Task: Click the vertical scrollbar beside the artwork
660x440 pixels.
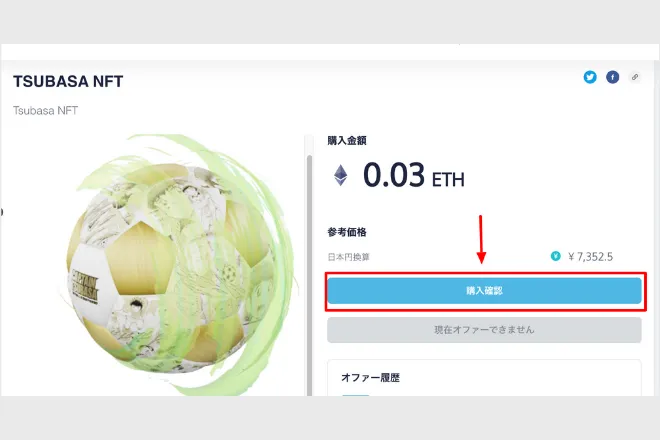Action: [x=309, y=275]
